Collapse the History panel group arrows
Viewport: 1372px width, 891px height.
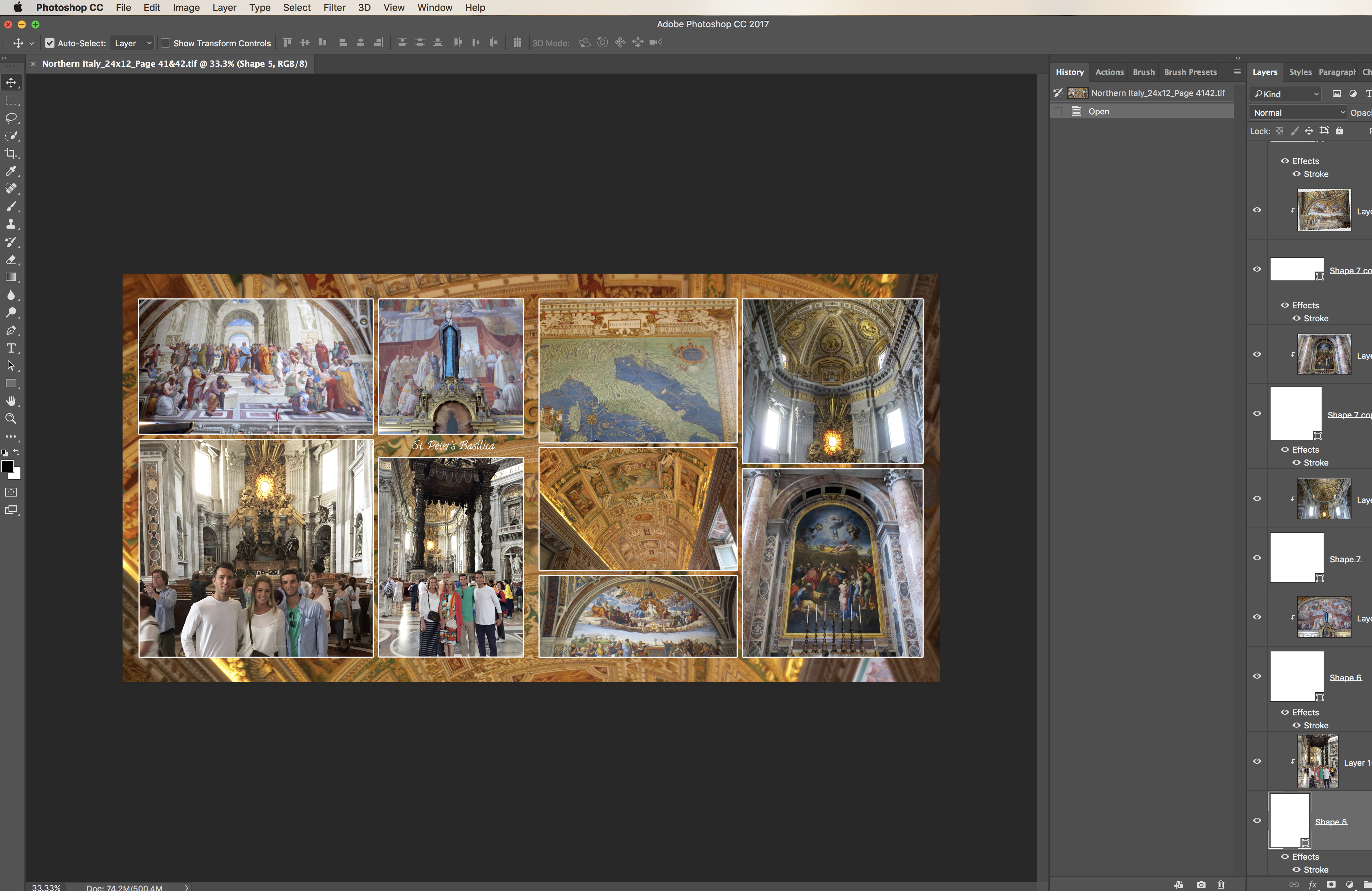pos(1237,58)
